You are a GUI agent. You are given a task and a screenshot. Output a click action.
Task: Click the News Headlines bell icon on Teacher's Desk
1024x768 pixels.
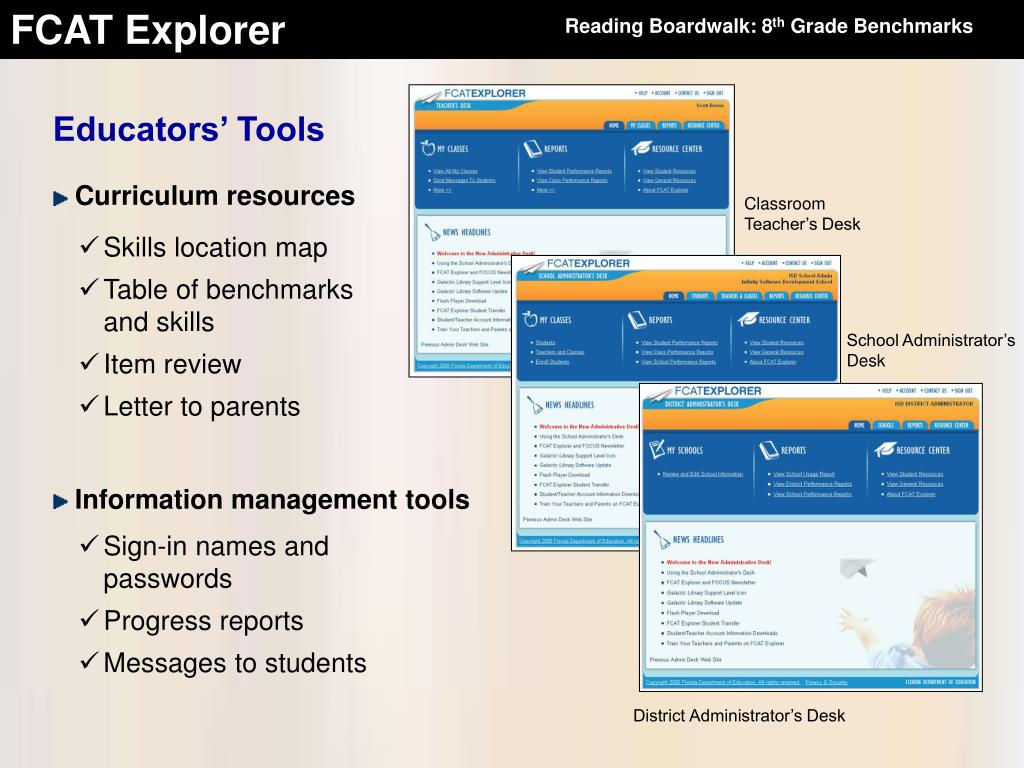[x=432, y=232]
